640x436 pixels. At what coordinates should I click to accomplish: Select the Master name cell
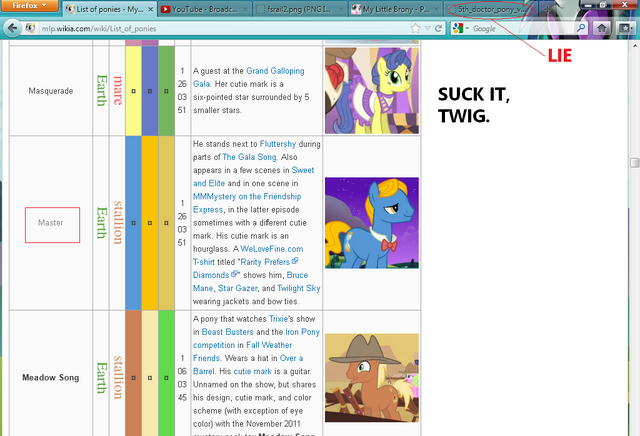pos(51,223)
